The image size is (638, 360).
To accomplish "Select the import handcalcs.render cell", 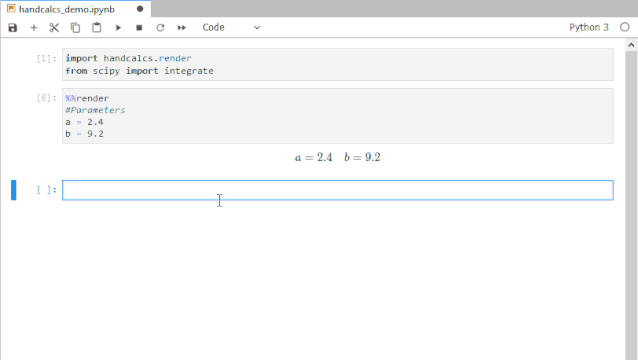I will [338, 64].
